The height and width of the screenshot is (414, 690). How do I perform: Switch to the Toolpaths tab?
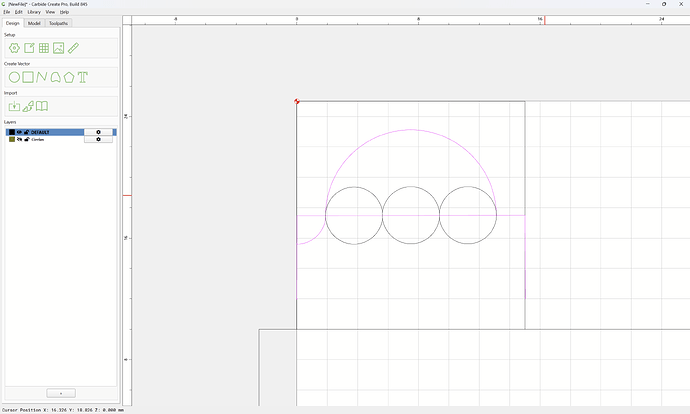pos(58,23)
